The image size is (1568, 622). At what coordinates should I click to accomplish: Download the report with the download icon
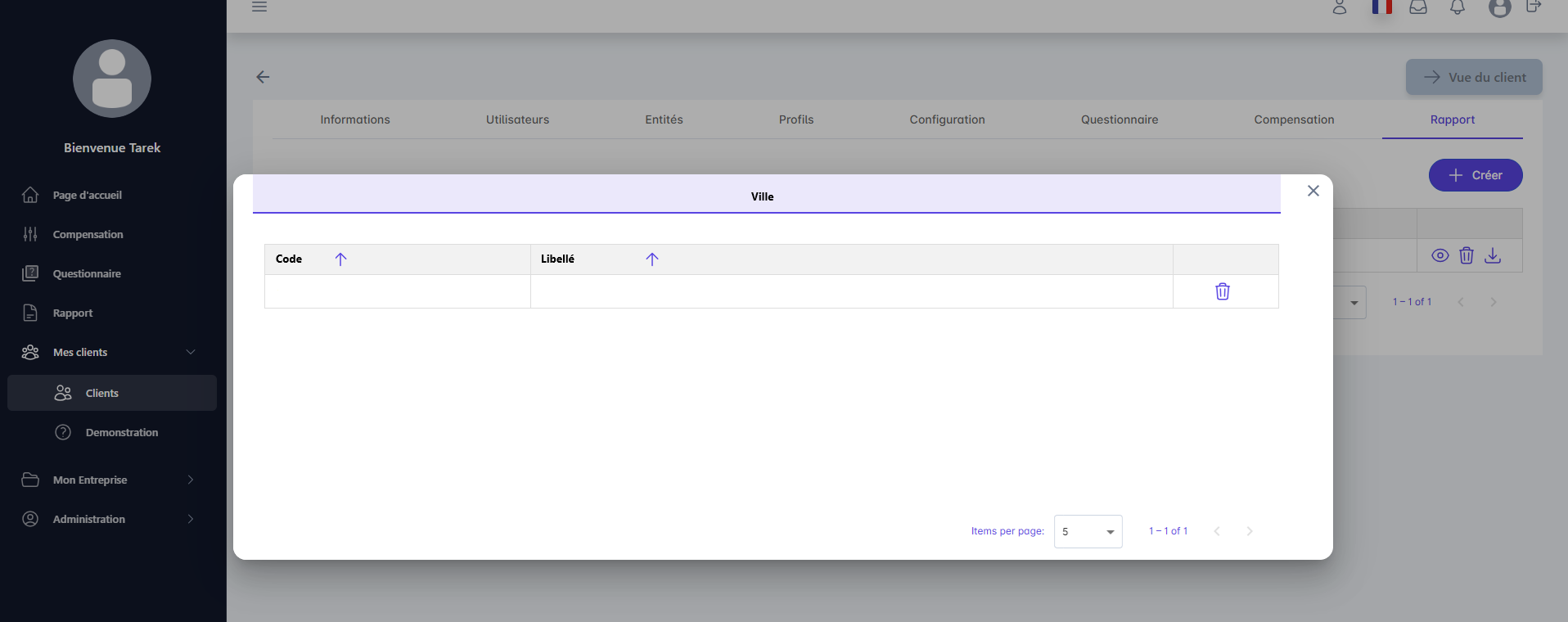click(1493, 255)
